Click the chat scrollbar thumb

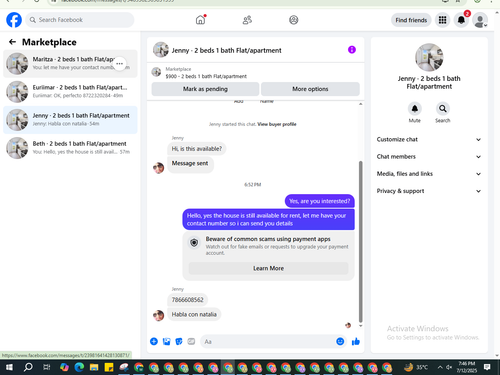point(360,242)
